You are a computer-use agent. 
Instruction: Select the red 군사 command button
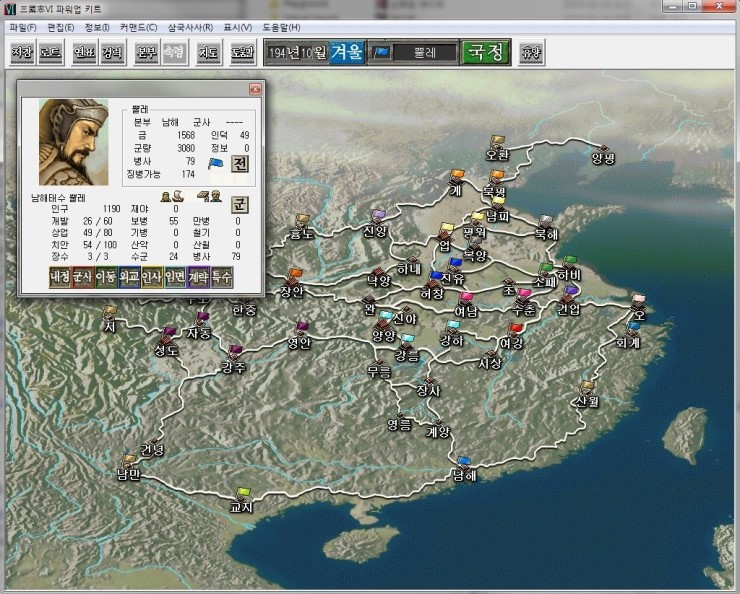(83, 277)
